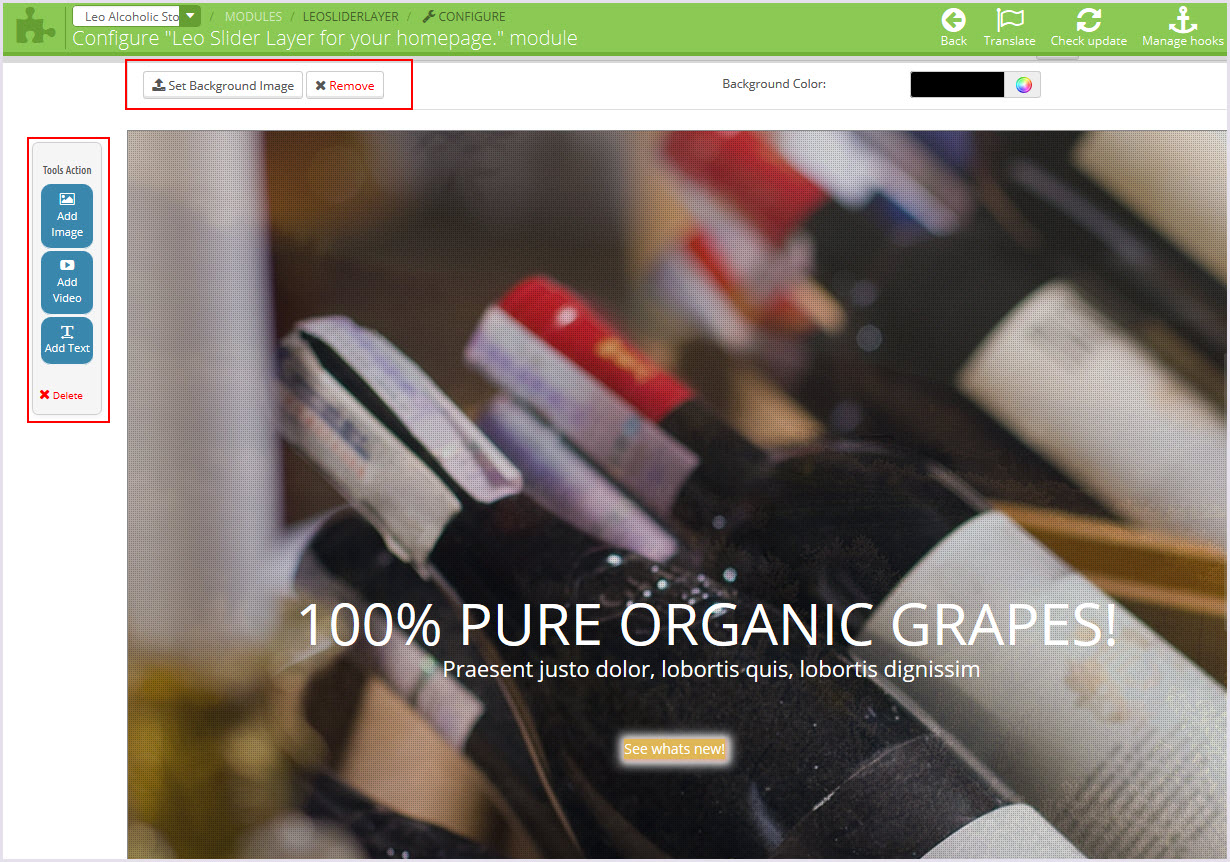This screenshot has height=862, width=1230.
Task: Click the Check update refresh icon
Action: (1088, 20)
